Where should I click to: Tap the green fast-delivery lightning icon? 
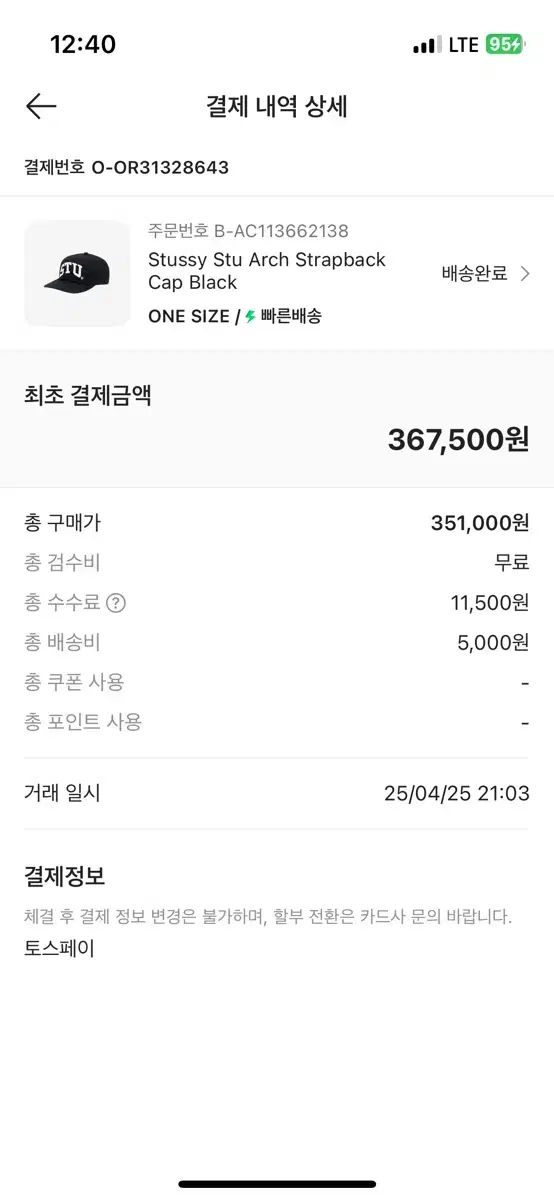pos(250,317)
